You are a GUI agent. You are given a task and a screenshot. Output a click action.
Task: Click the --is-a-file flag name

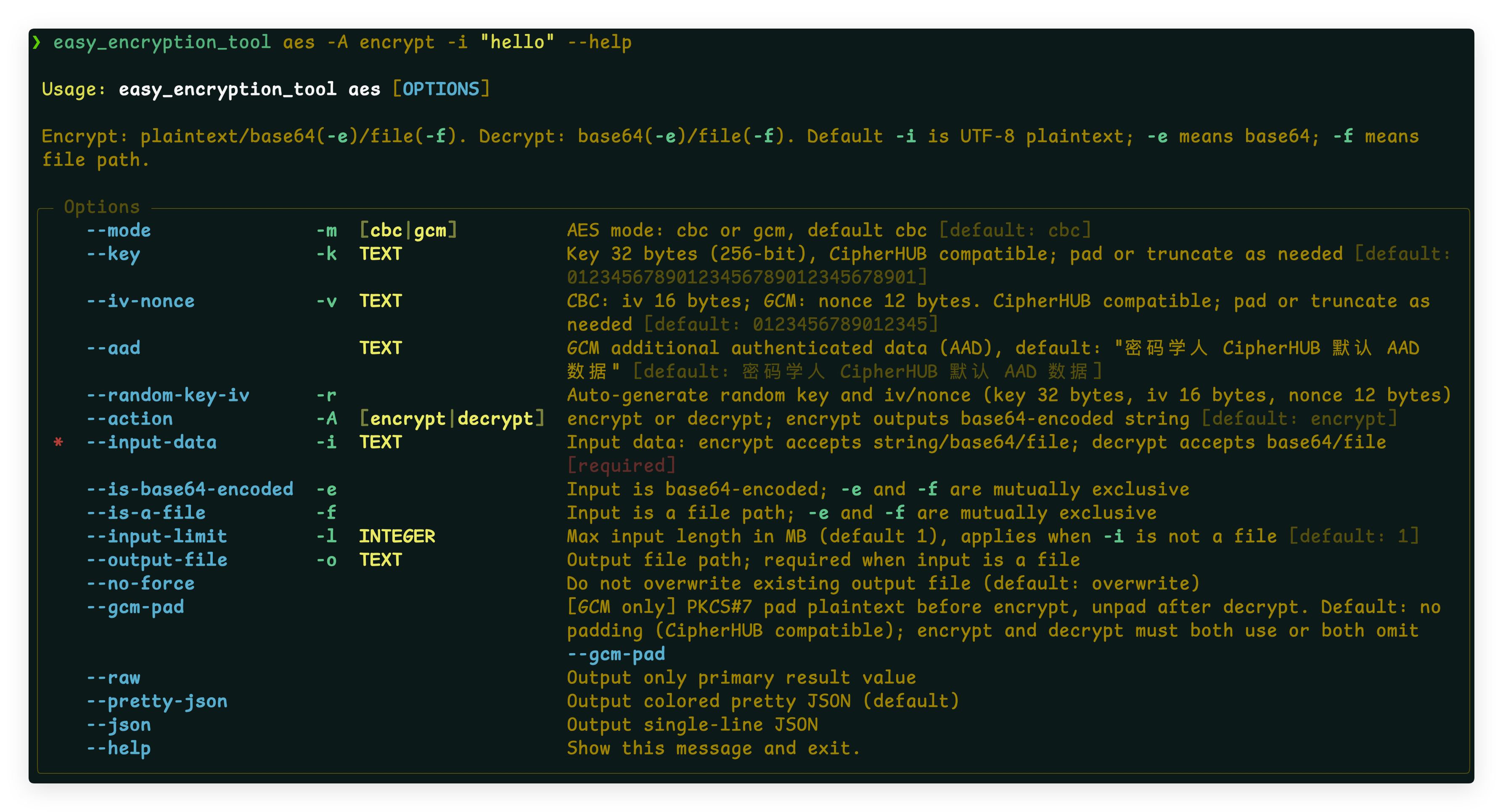pos(146,513)
